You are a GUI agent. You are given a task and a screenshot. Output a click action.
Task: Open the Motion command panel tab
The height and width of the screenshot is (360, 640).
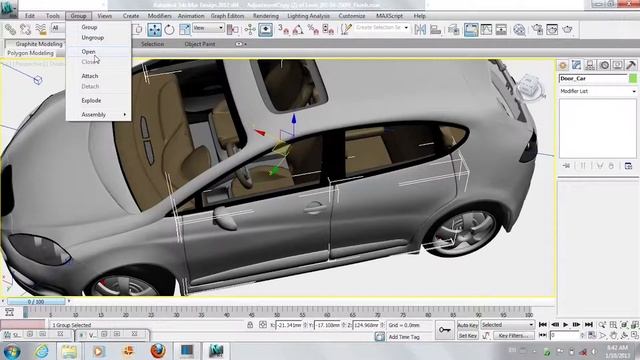point(604,65)
